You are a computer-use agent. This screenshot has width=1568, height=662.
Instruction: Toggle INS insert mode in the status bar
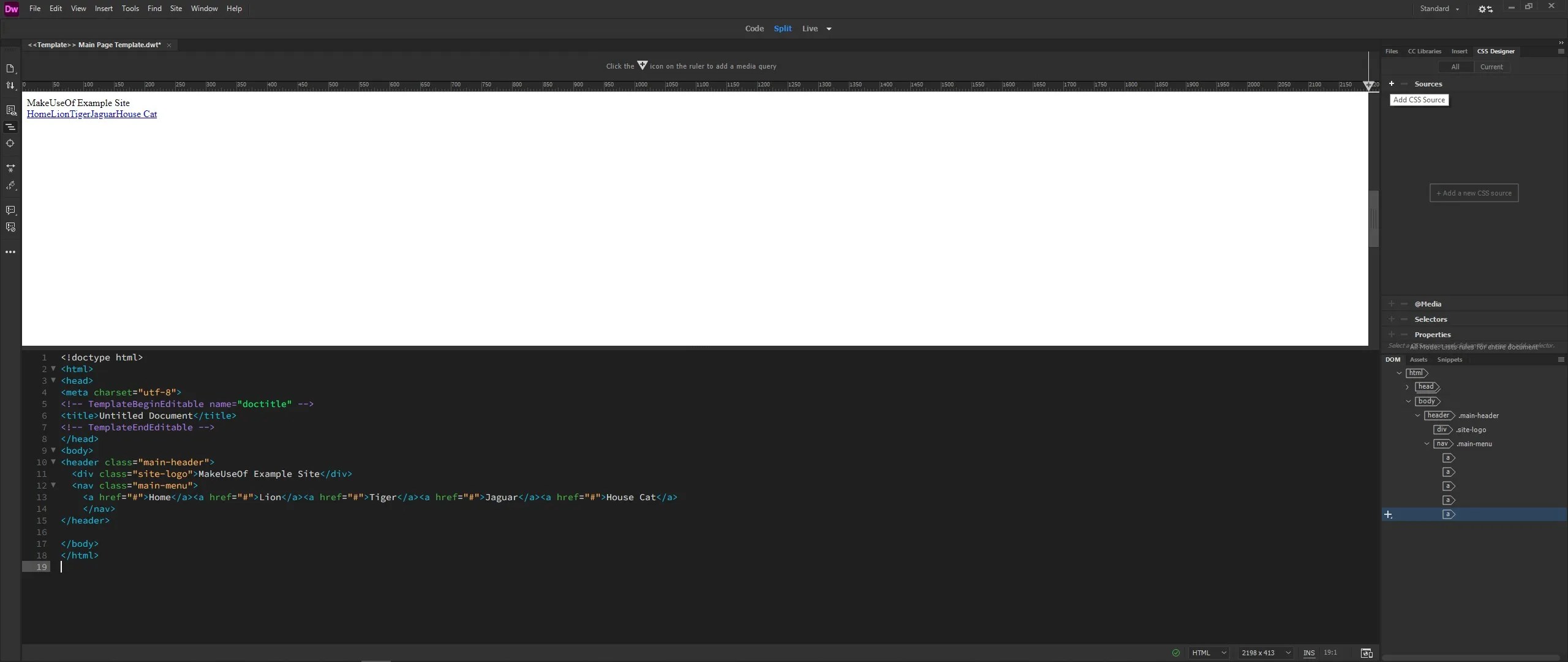[x=1310, y=652]
